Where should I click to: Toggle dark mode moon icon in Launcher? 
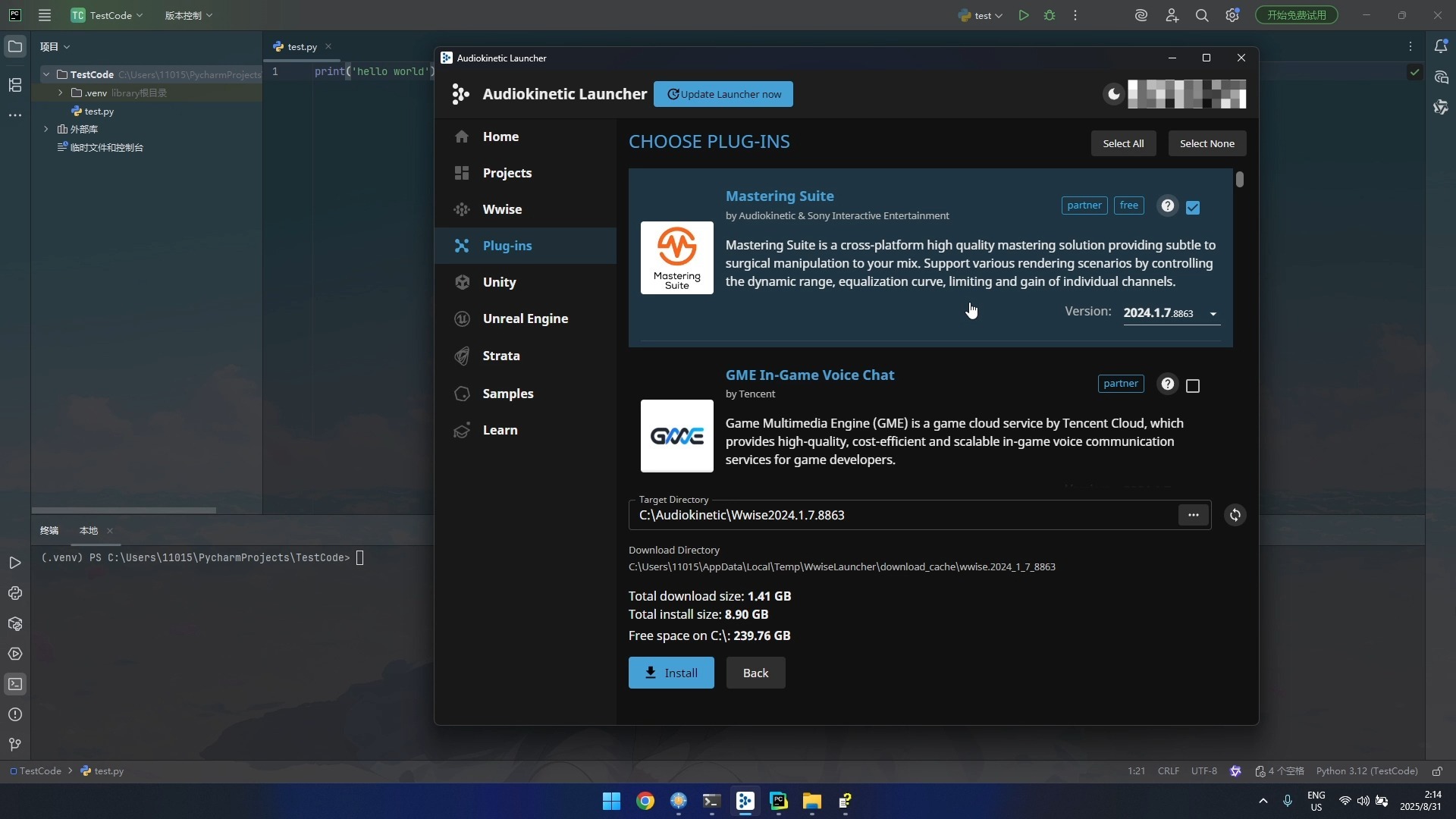tap(1113, 94)
